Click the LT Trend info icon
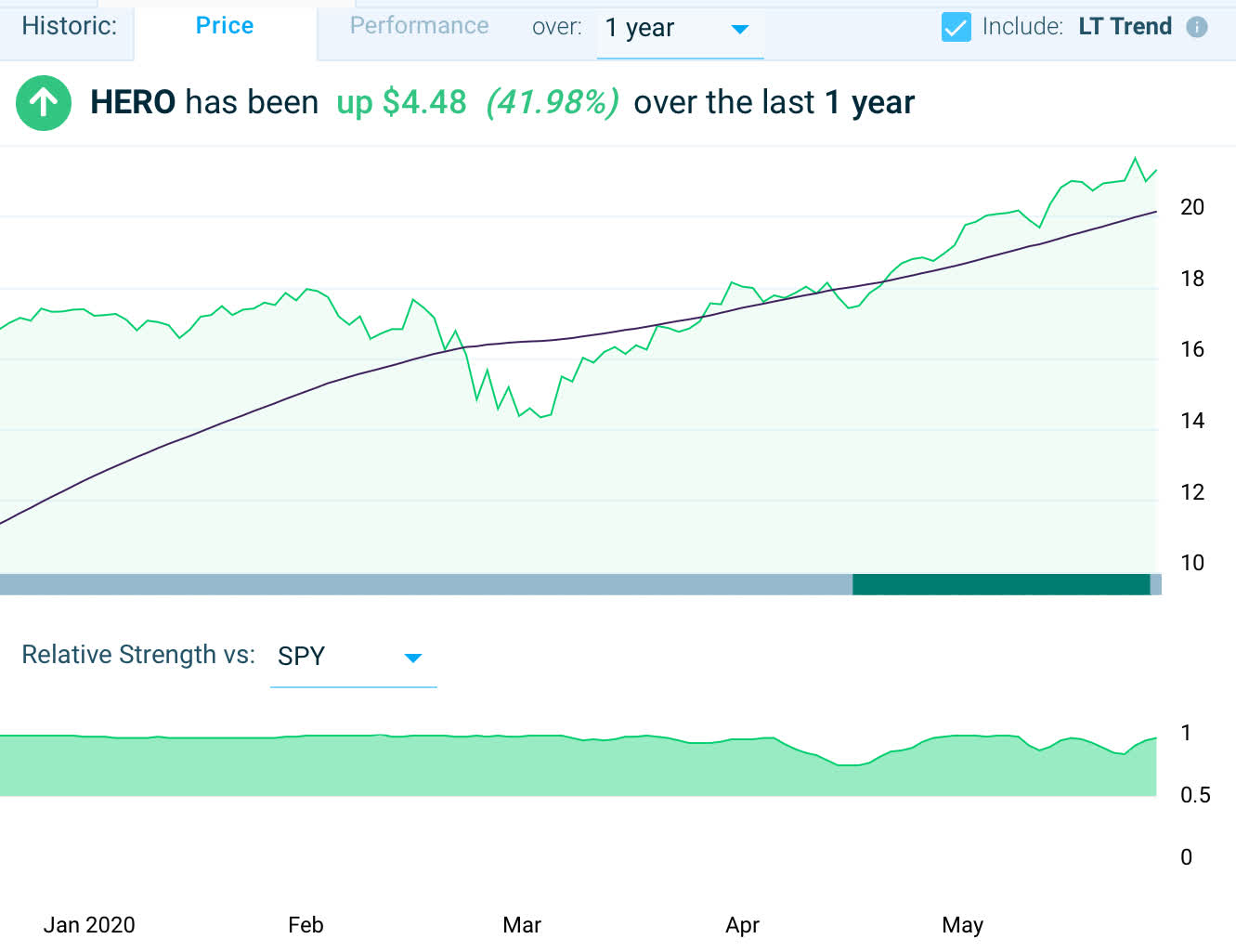The width and height of the screenshot is (1236, 952). tap(1197, 27)
